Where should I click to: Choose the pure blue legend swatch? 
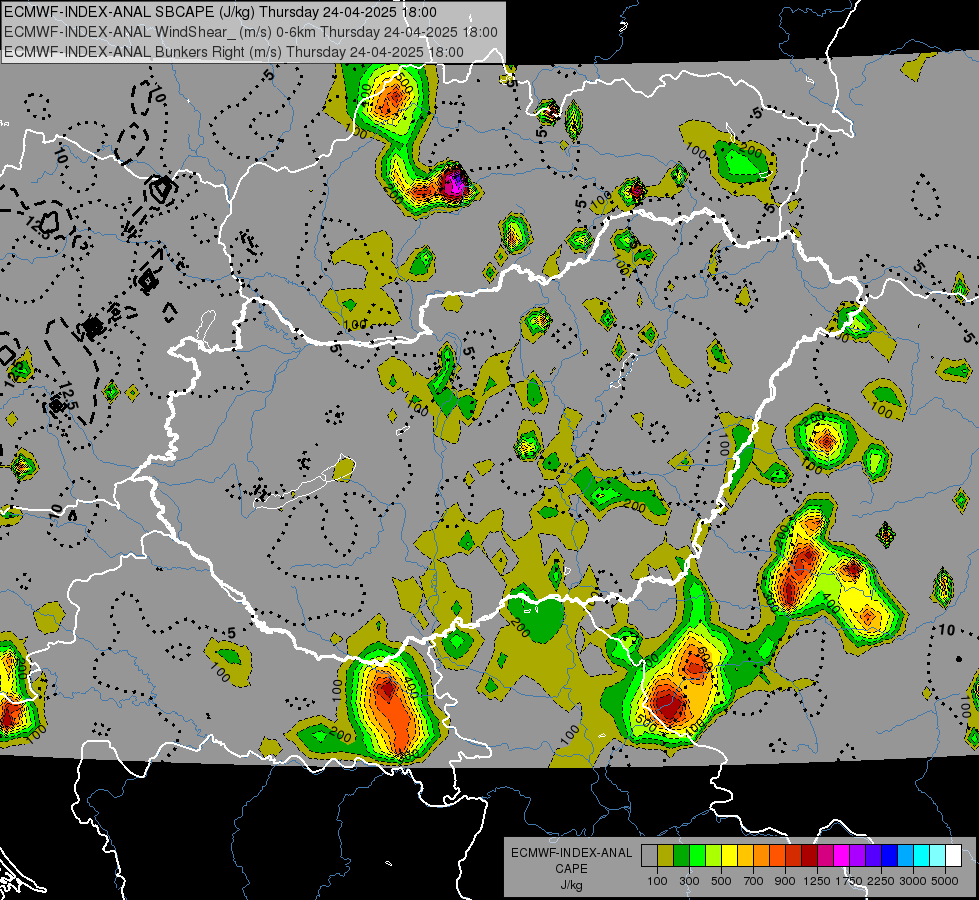point(890,855)
